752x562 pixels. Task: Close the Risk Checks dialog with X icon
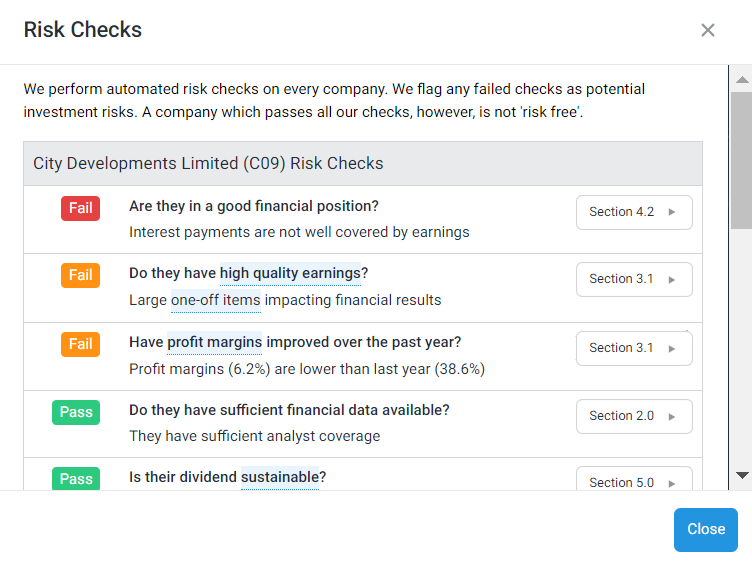708,30
